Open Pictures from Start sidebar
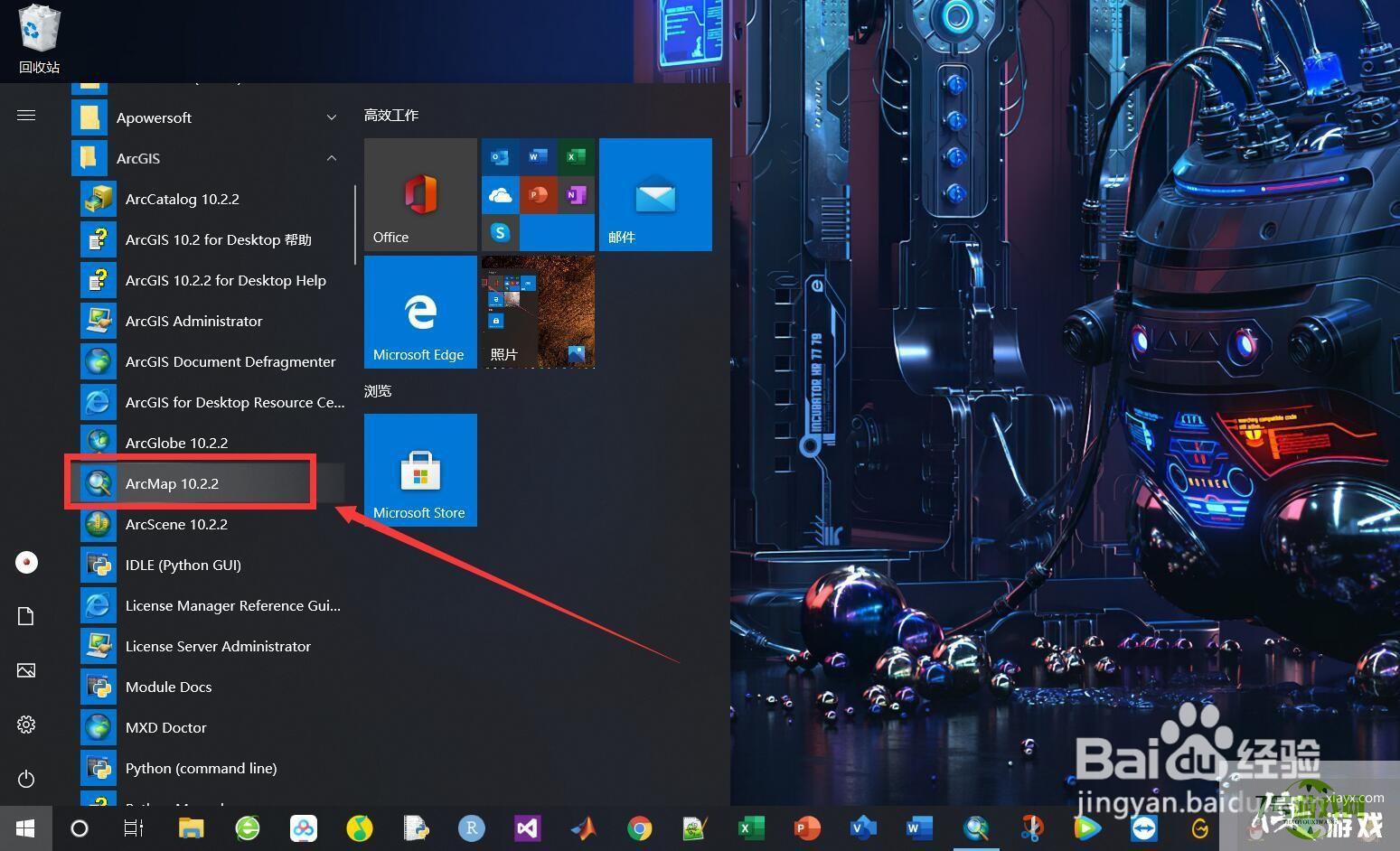The image size is (1400, 851). (26, 670)
